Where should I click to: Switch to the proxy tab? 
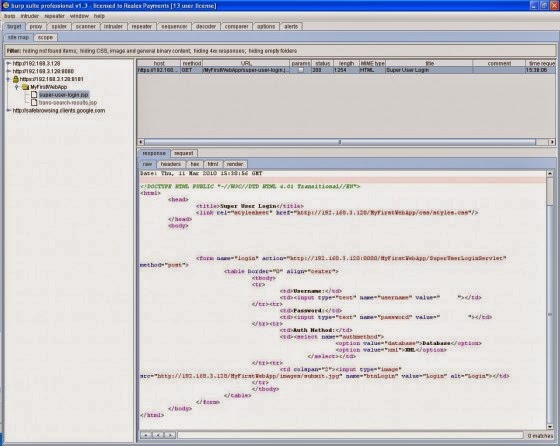(36, 26)
